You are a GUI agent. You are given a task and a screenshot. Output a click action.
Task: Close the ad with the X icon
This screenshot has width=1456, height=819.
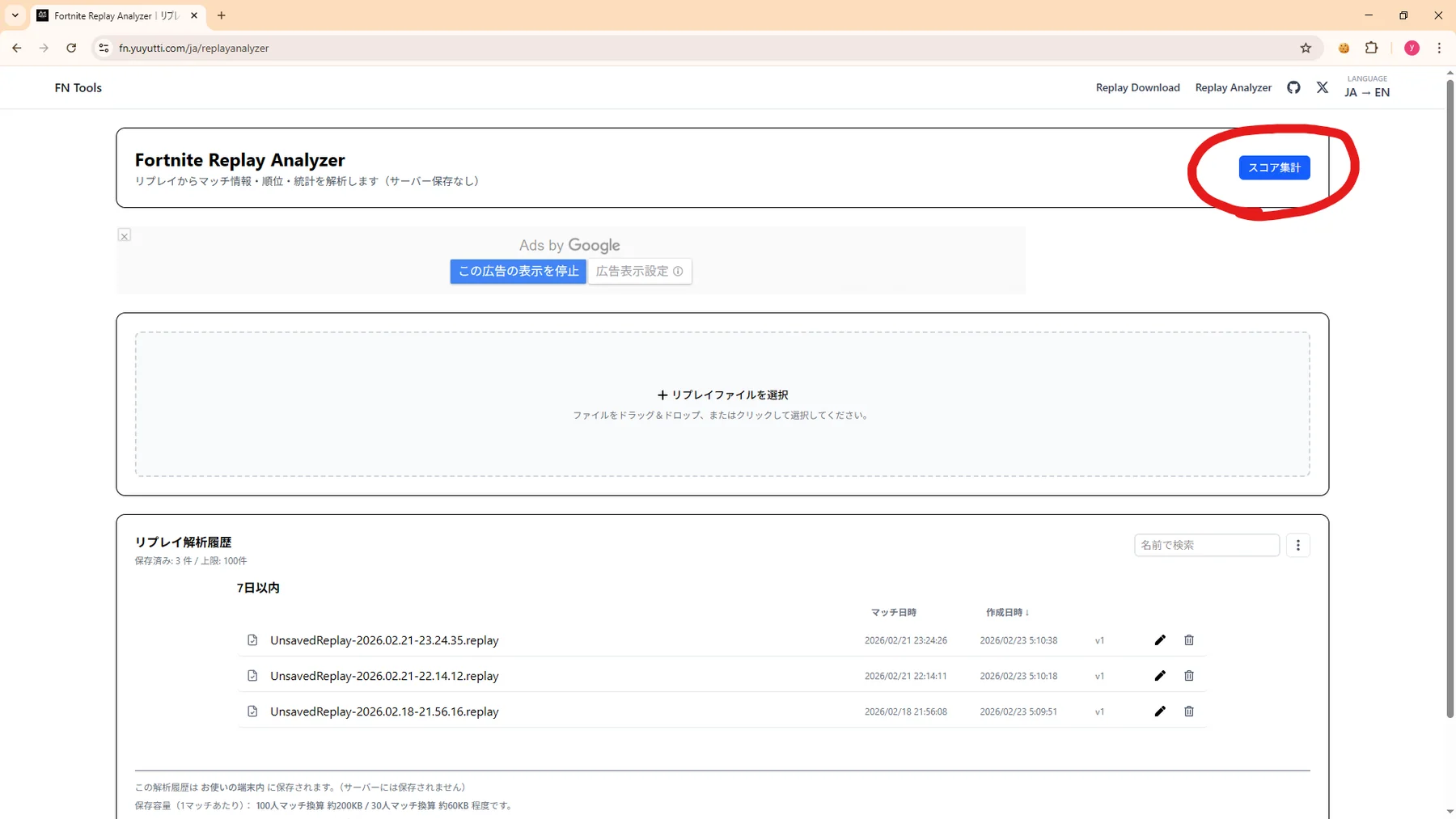pyautogui.click(x=125, y=235)
